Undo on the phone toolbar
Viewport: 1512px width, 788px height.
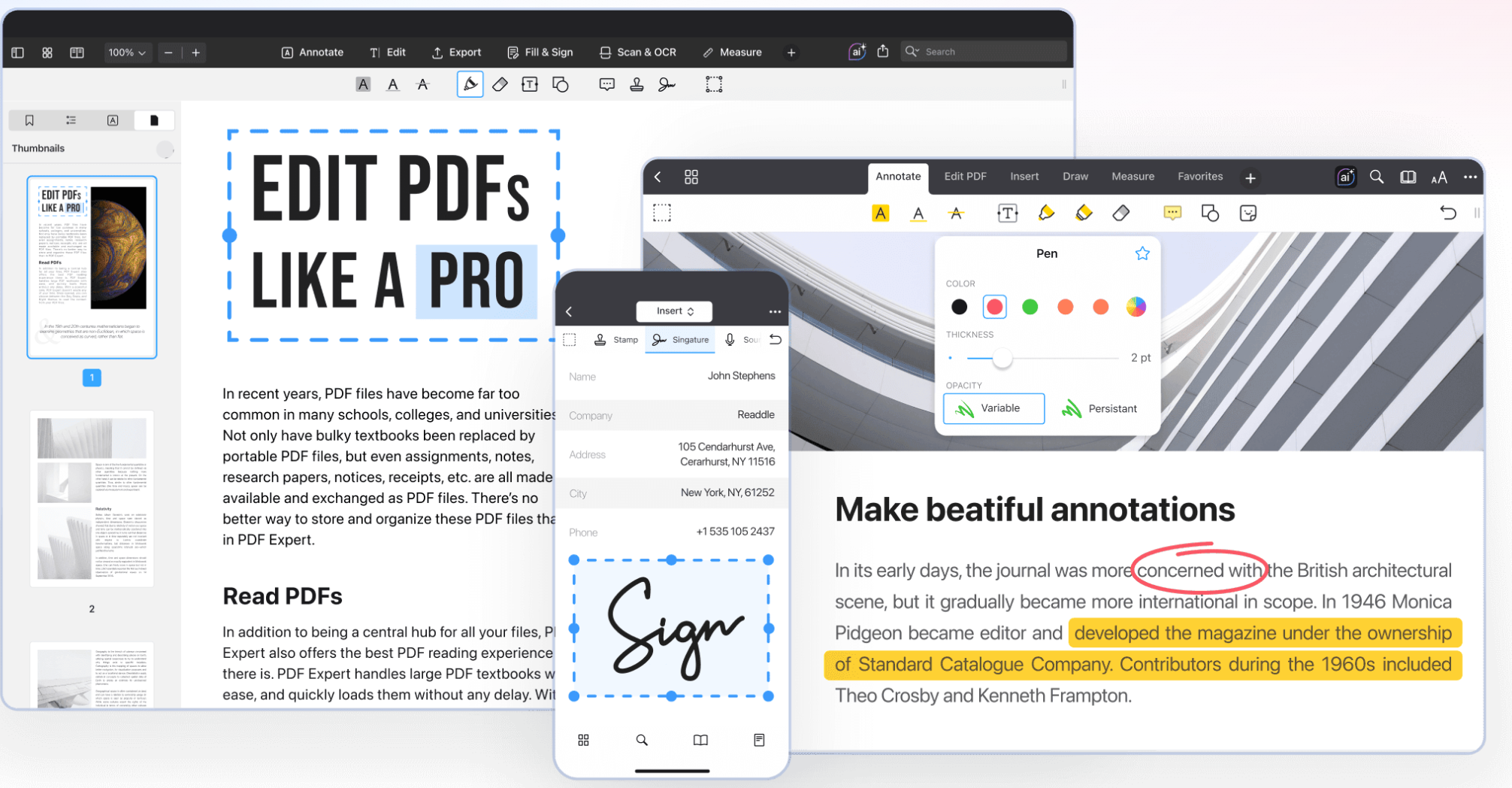[x=776, y=340]
